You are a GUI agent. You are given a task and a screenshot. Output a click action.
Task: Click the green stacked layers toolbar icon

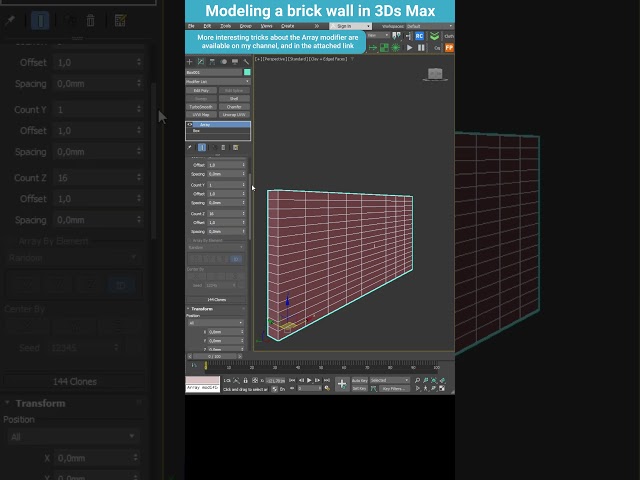point(434,36)
